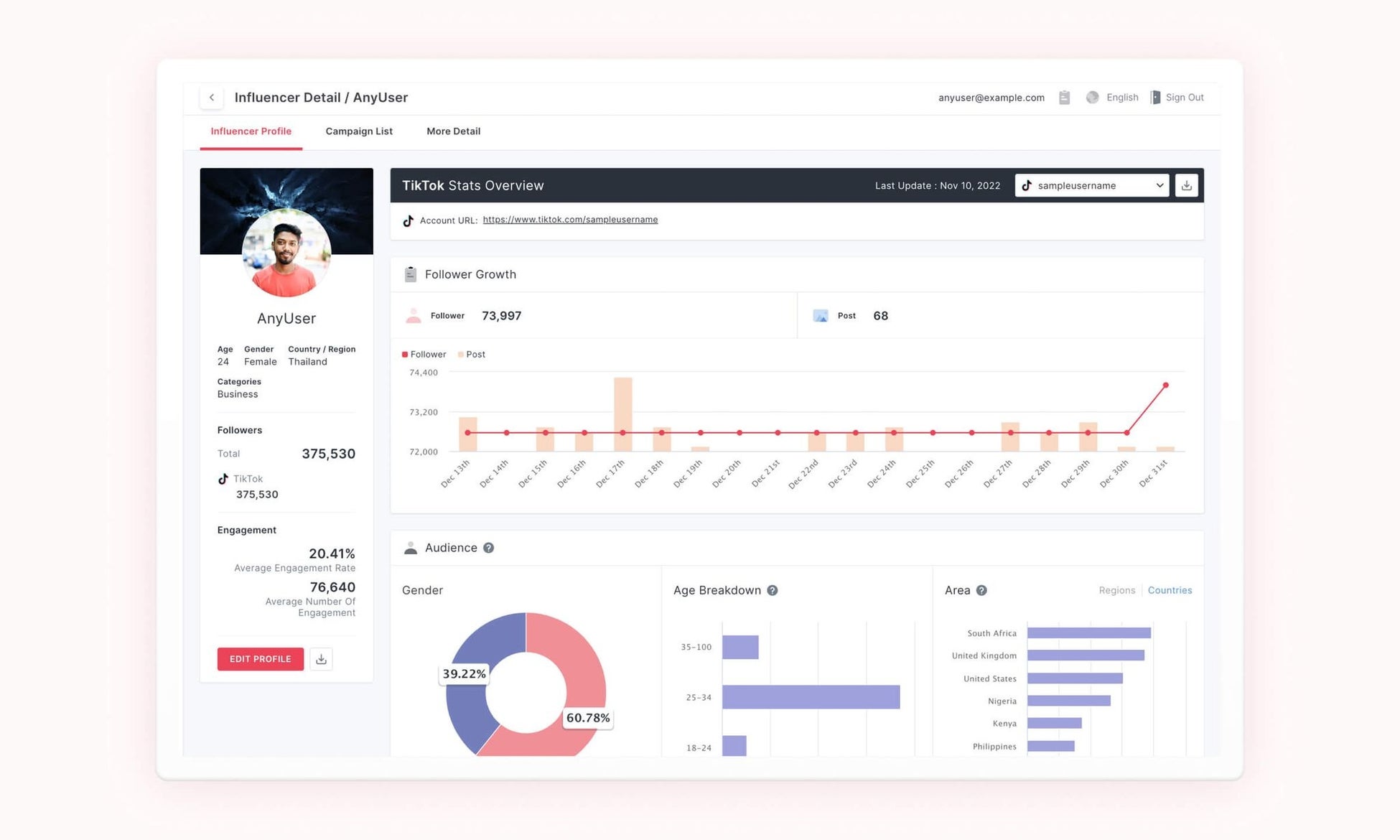Image resolution: width=1400 pixels, height=840 pixels.
Task: Click the globe language icon
Action: 1092,98
